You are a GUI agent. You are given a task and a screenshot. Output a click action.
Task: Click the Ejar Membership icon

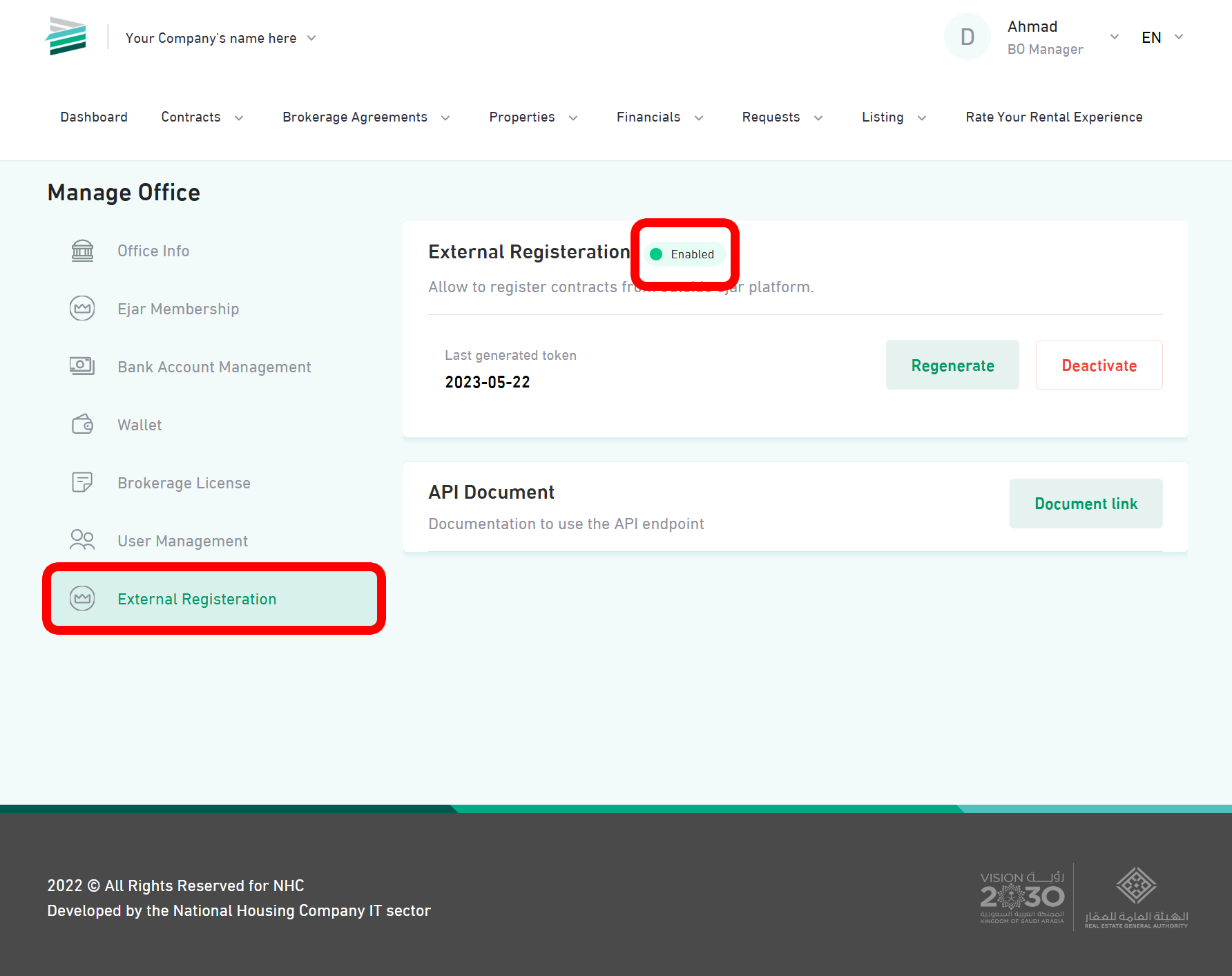(81, 308)
